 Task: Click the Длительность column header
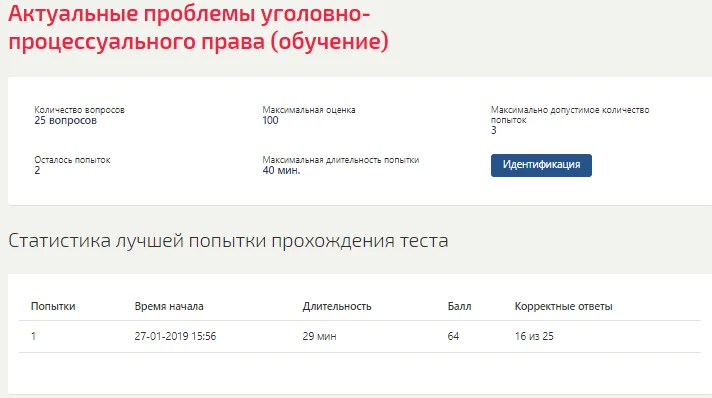337,306
